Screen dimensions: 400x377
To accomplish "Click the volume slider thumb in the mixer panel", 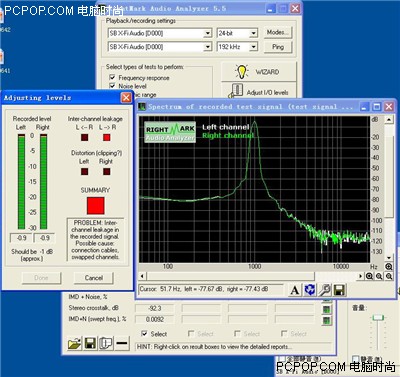I will tap(378, 318).
